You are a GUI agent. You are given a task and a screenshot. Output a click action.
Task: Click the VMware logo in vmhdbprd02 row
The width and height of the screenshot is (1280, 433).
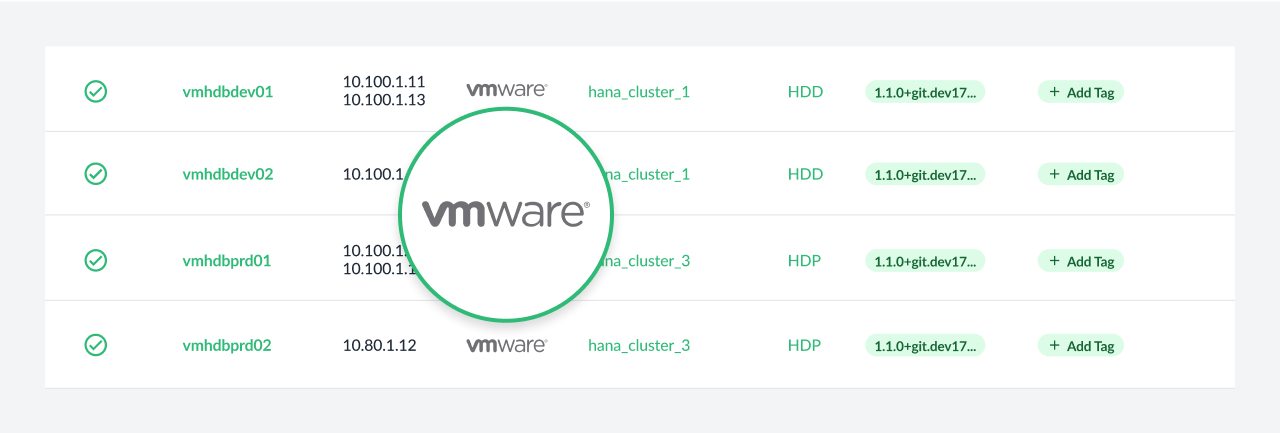[x=506, y=345]
